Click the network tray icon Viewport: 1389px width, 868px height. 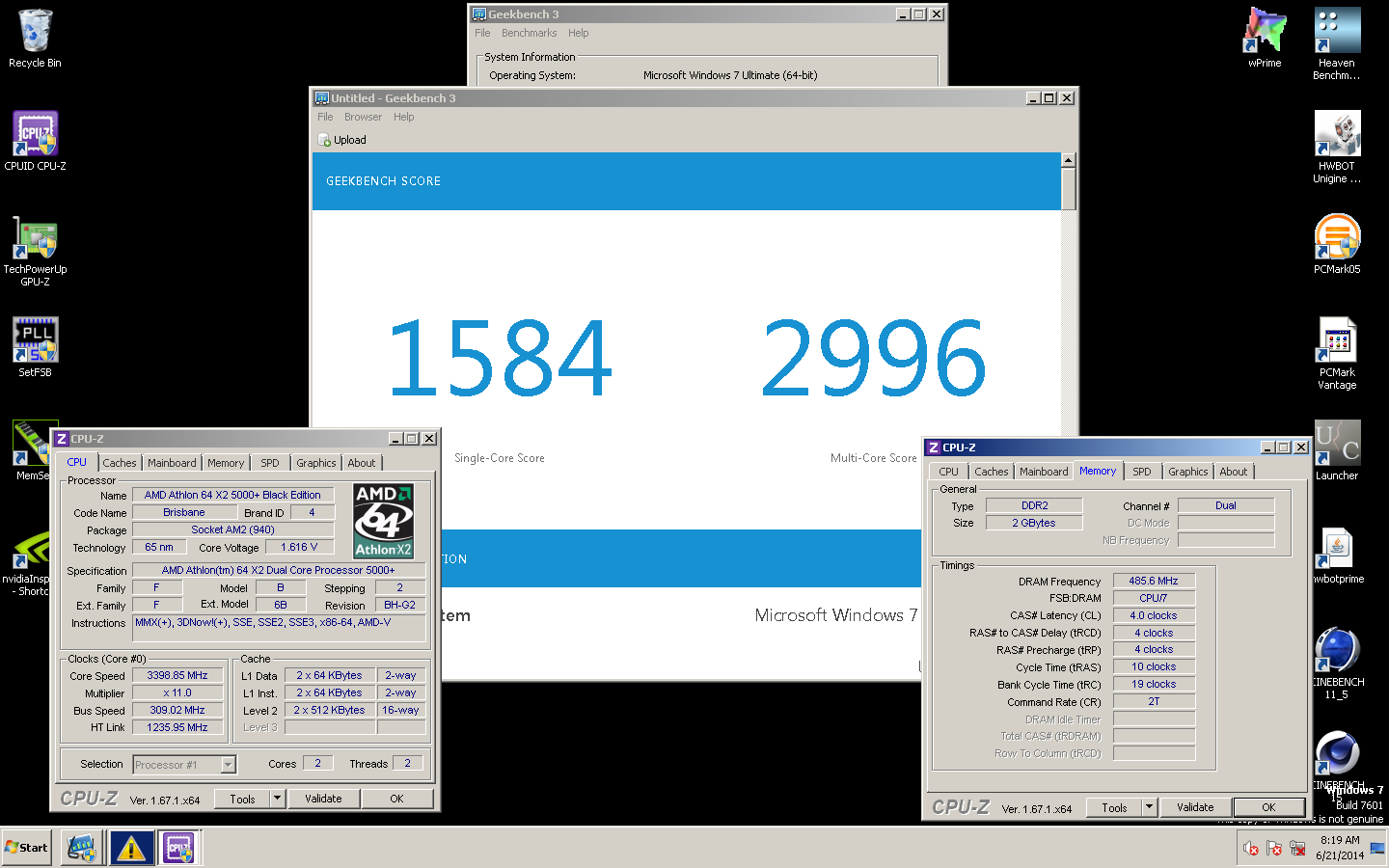[x=1297, y=849]
